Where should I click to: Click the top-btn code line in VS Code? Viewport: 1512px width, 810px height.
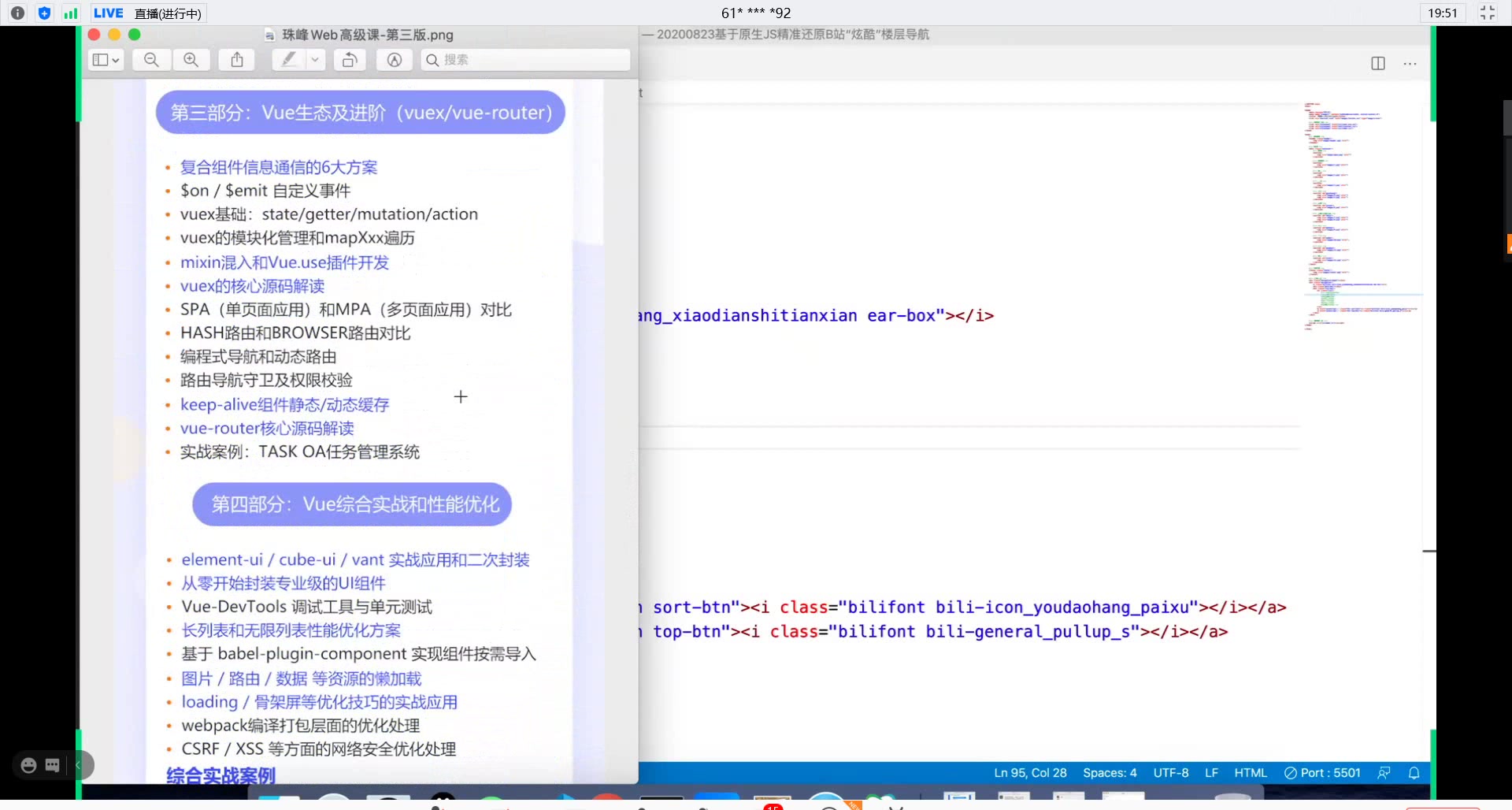click(933, 632)
